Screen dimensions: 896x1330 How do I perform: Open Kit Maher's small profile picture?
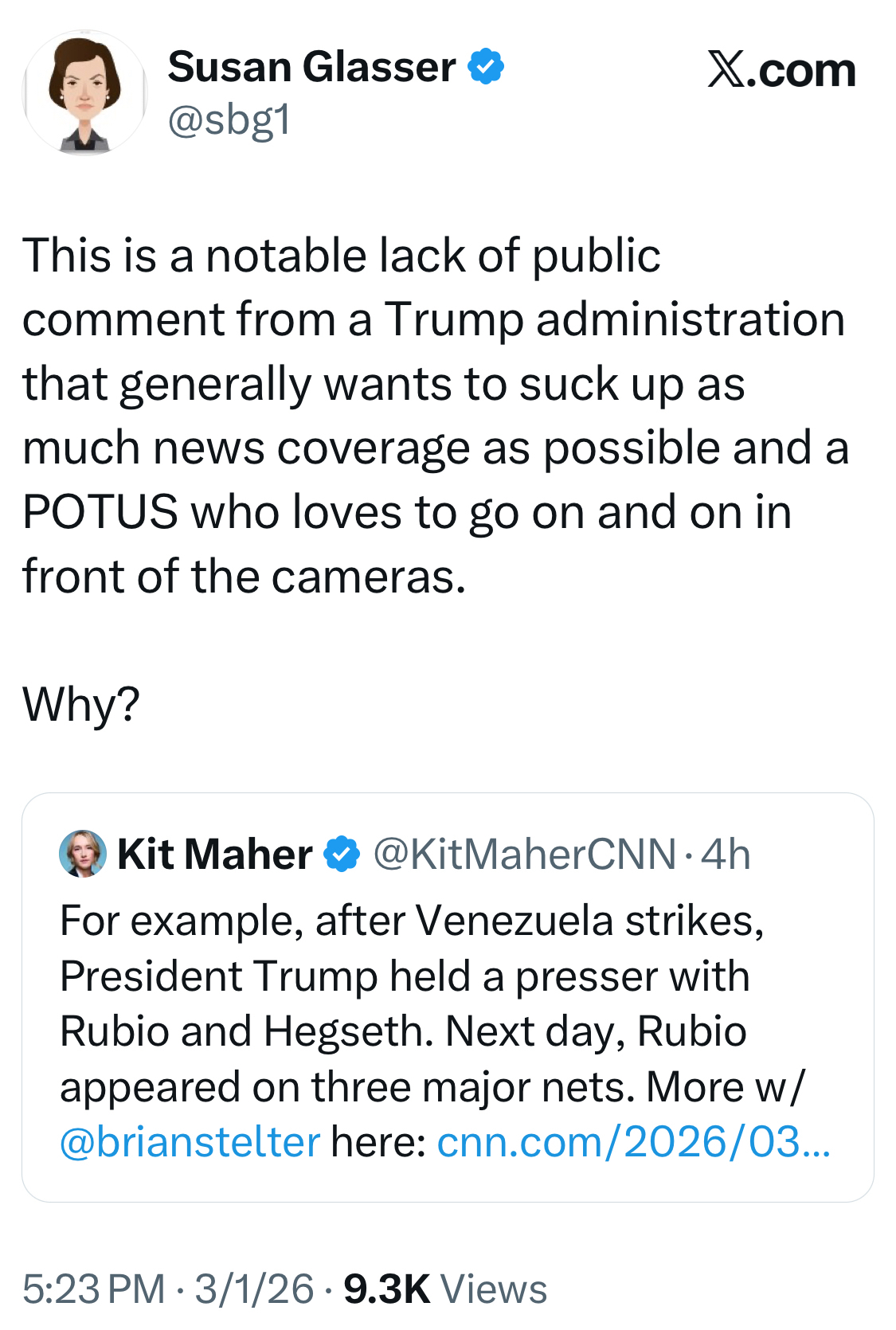(83, 854)
